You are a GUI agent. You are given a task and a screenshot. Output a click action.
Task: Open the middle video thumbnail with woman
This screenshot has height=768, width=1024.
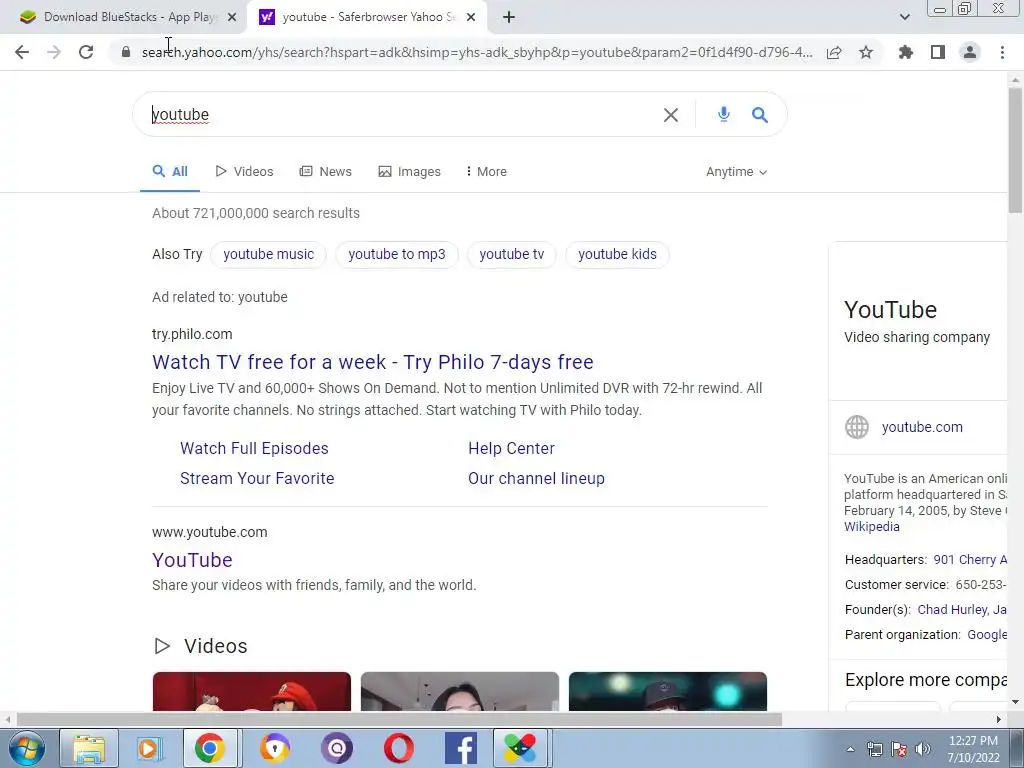pyautogui.click(x=460, y=691)
